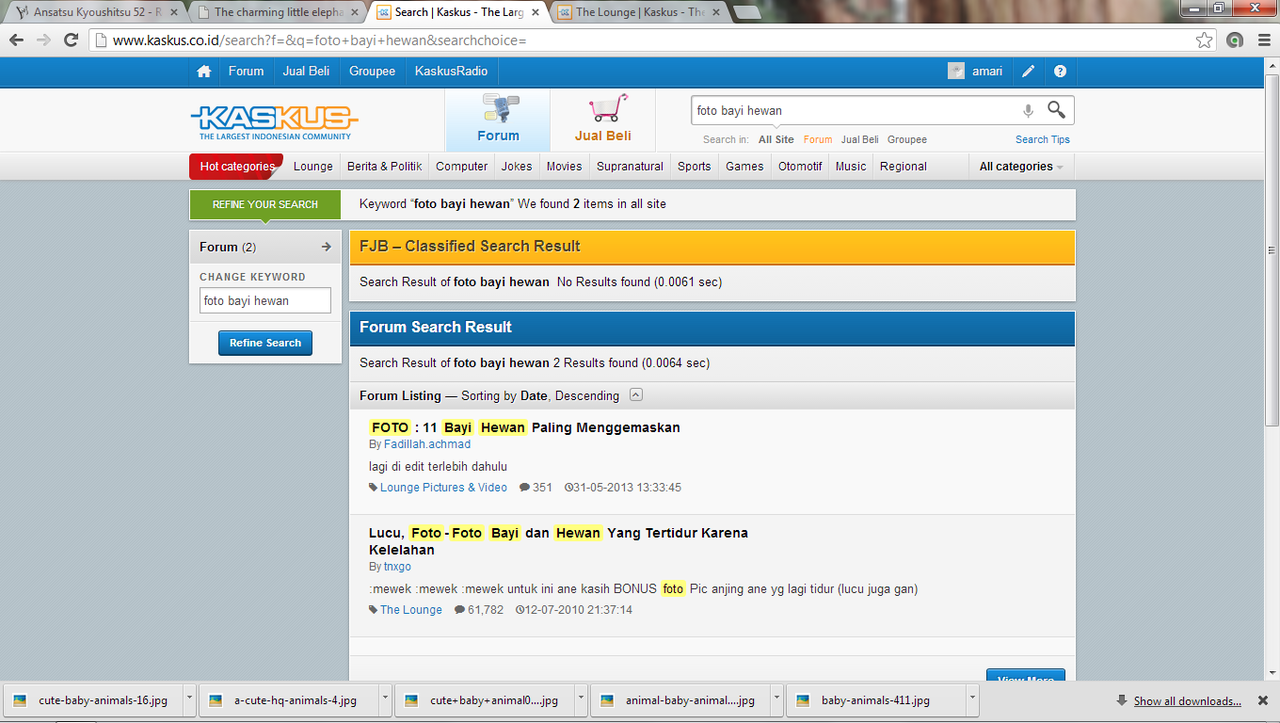The height and width of the screenshot is (723, 1280).
Task: Close the Search Kaskus tab
Action: pos(534,12)
